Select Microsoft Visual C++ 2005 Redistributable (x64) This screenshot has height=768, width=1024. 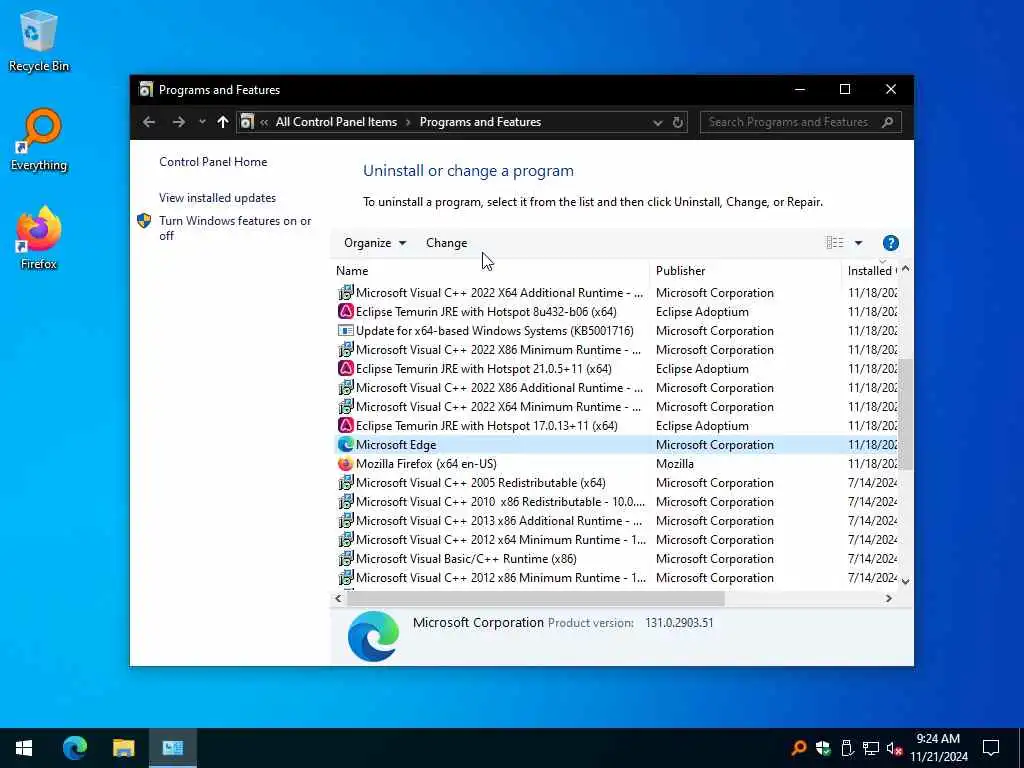pyautogui.click(x=616, y=483)
